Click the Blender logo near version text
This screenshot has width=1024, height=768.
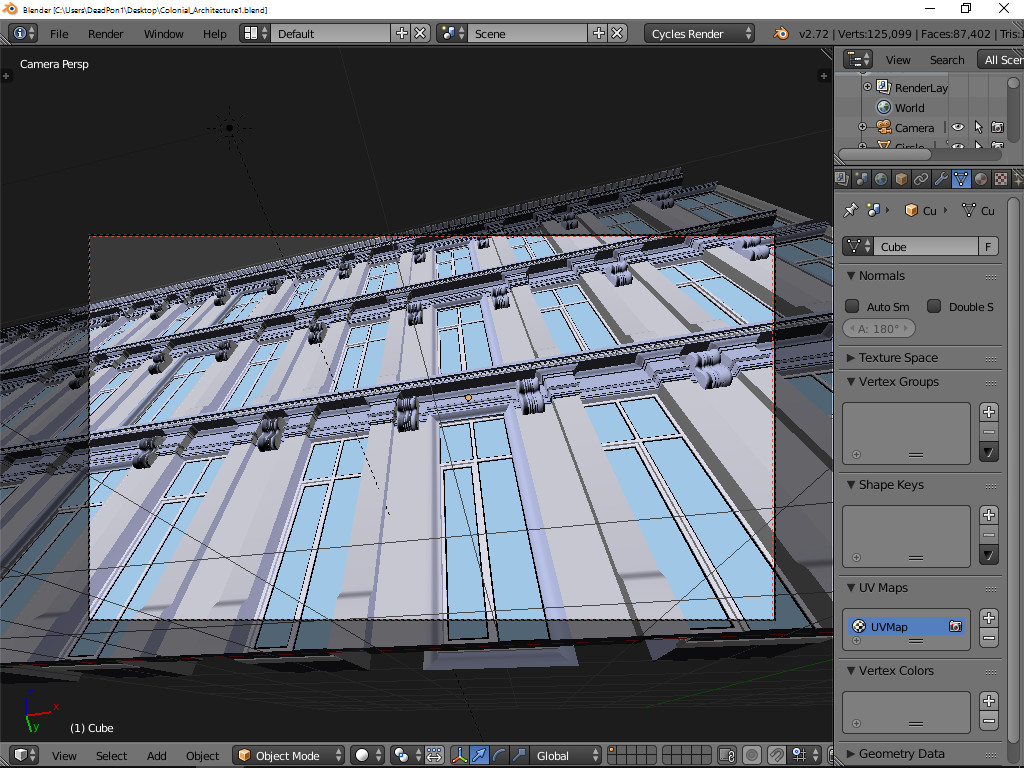(780, 33)
